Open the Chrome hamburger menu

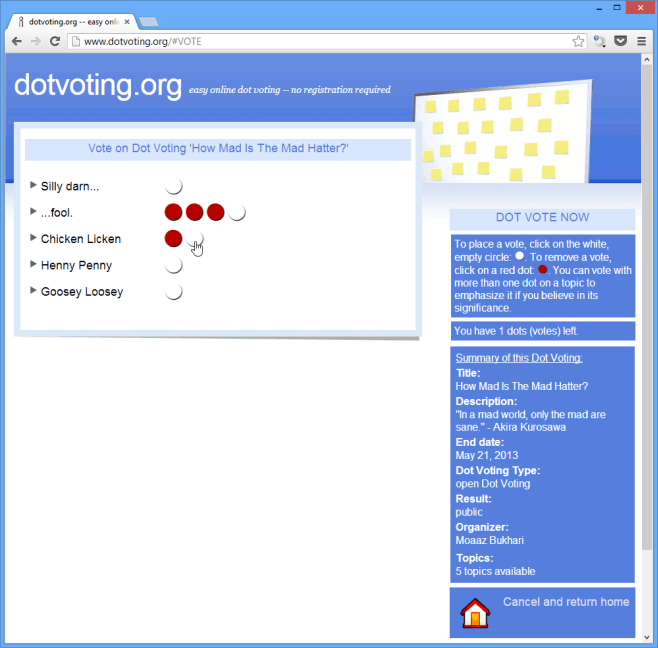tap(642, 41)
